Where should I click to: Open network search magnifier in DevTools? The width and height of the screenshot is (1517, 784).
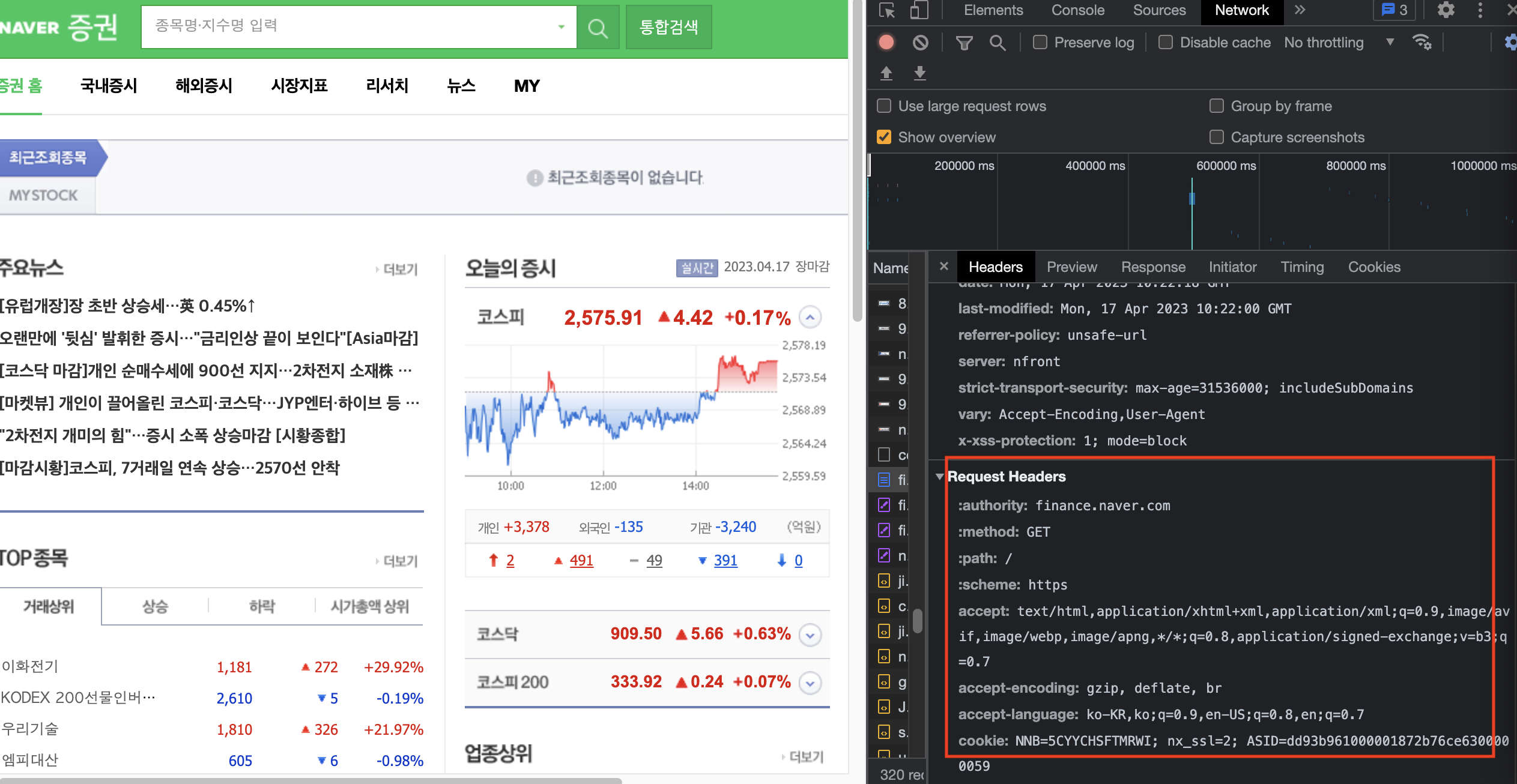click(998, 43)
